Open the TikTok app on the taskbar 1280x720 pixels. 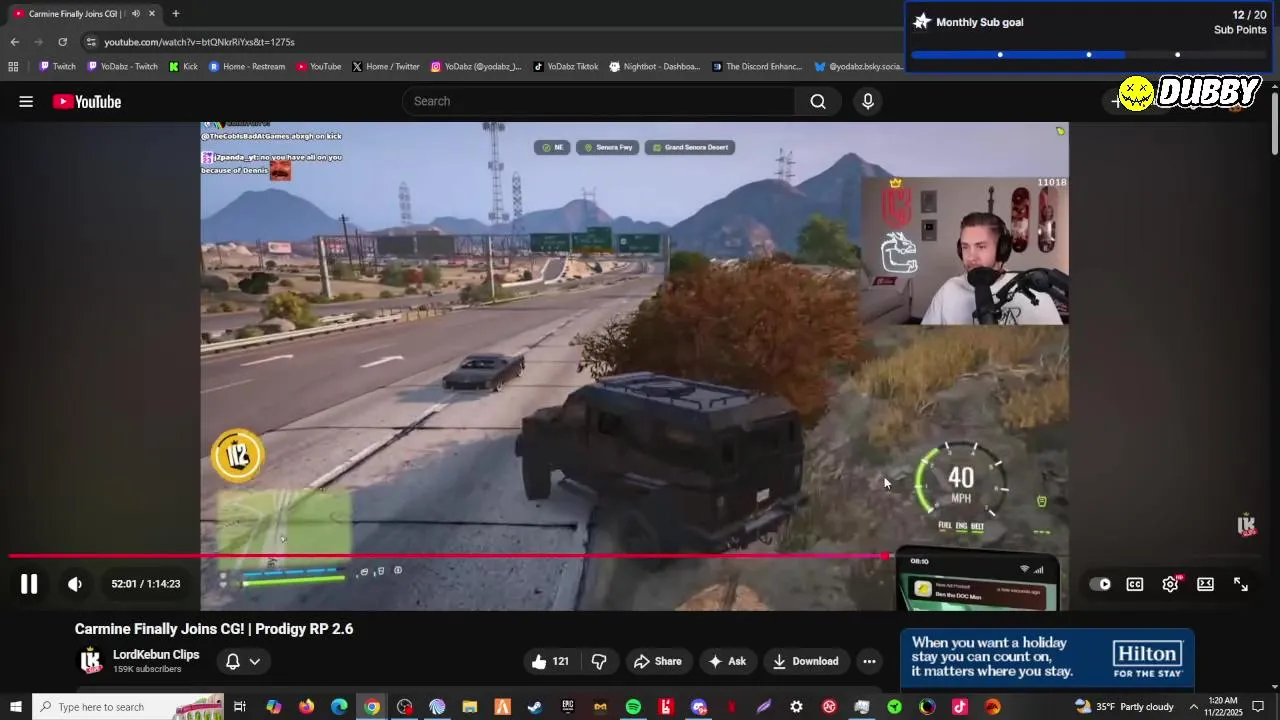[960, 707]
